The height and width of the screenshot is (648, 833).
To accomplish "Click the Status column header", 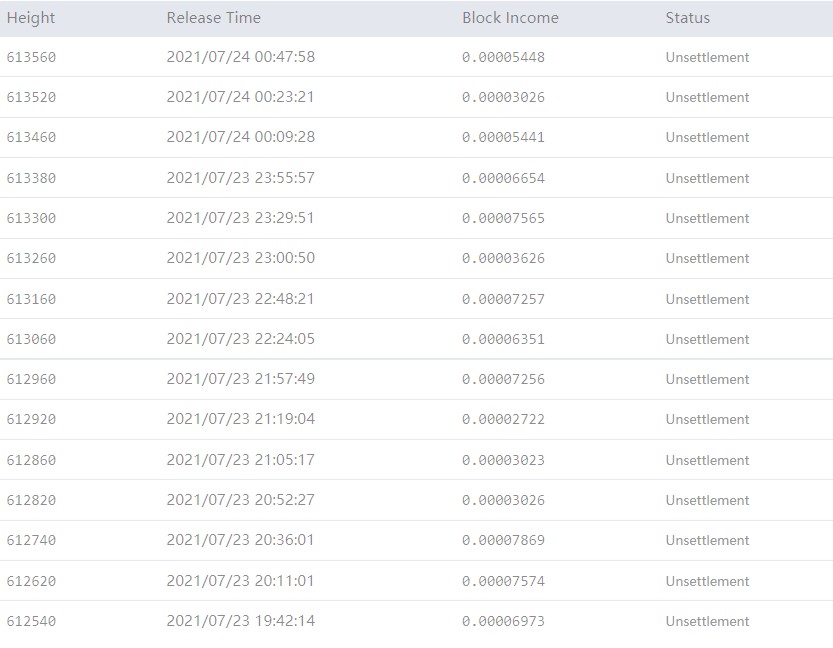I will click(x=687, y=18).
